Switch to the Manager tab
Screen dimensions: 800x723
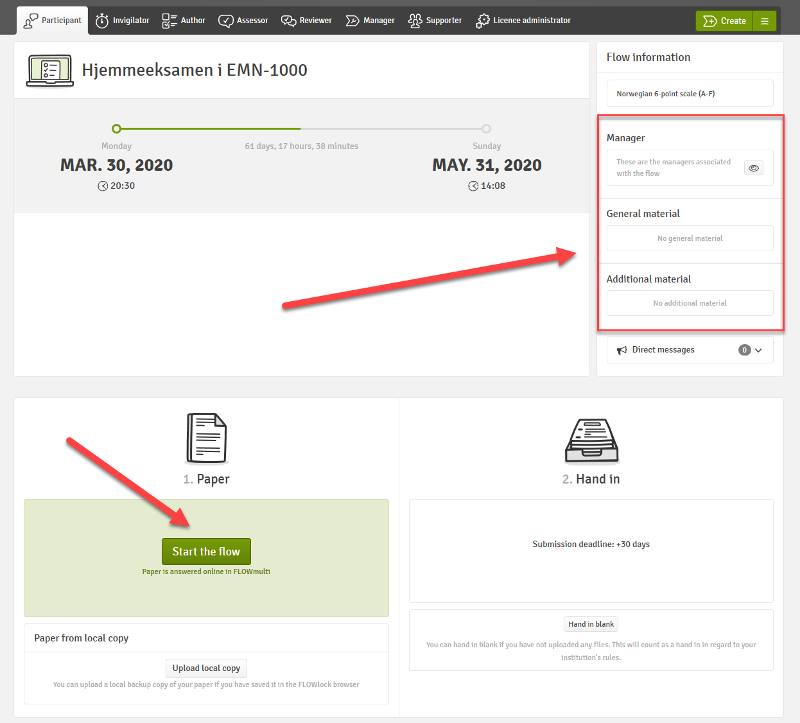click(370, 19)
